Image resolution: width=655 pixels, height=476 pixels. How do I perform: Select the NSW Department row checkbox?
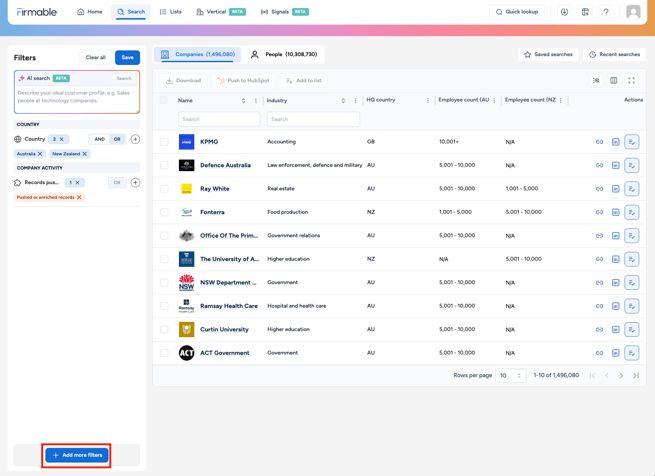(164, 283)
